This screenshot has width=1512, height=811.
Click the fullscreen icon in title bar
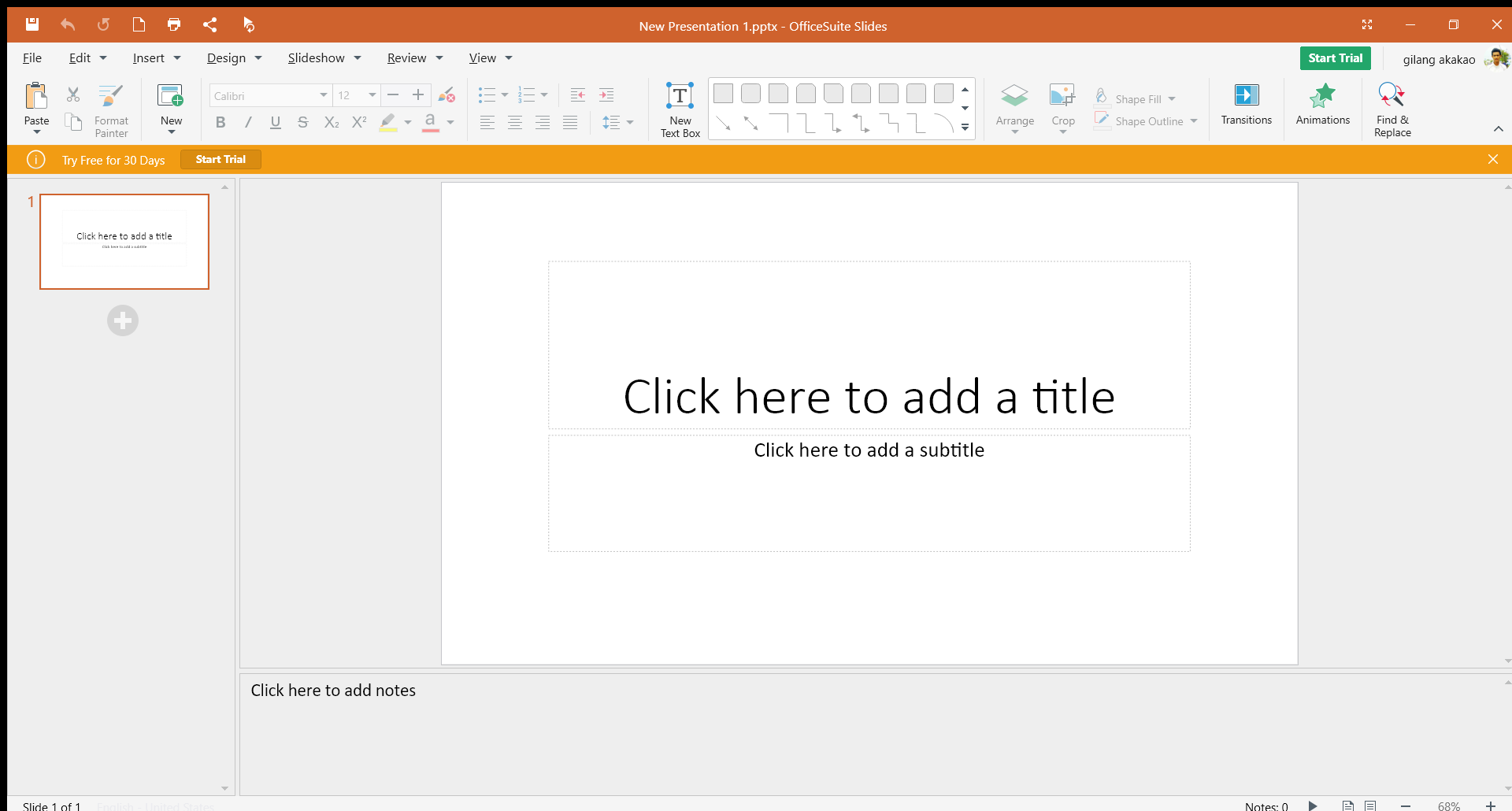pos(1367,25)
